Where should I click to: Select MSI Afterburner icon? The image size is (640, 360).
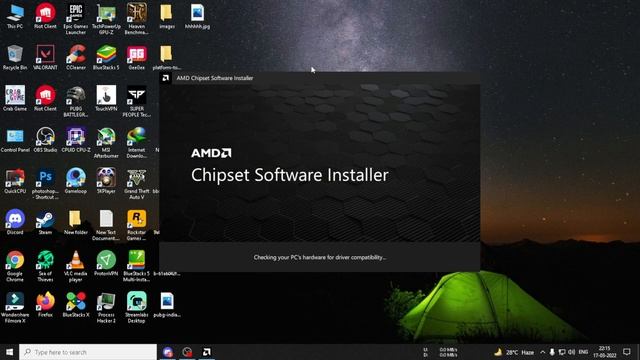point(106,142)
